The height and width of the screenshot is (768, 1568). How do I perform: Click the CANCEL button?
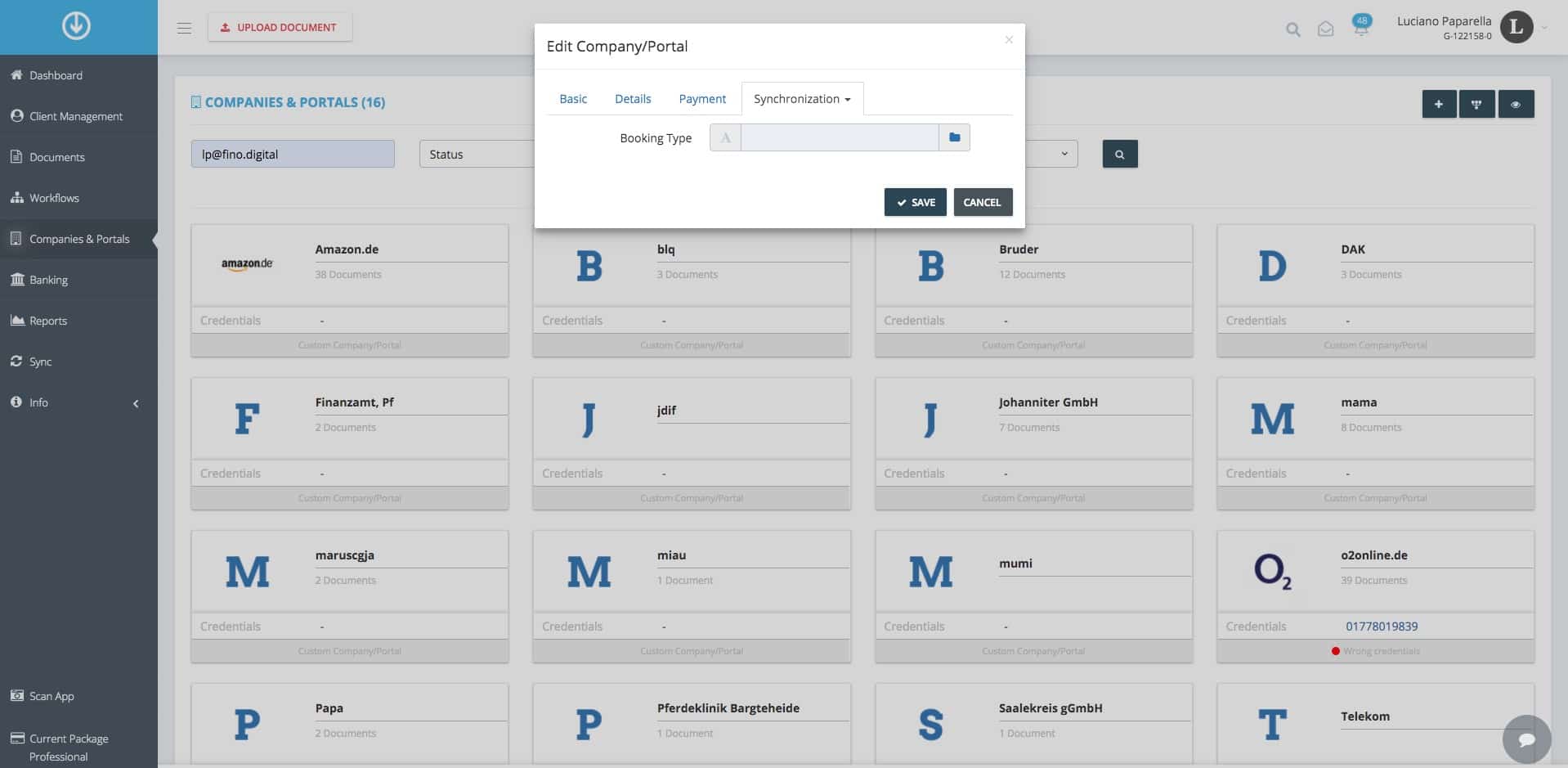point(983,202)
